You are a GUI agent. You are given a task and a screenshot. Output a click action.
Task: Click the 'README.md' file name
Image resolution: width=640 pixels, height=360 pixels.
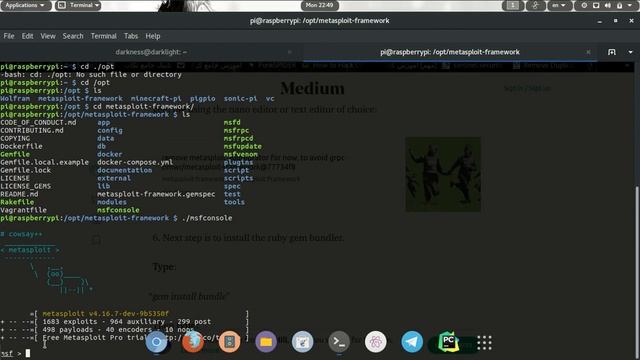point(19,194)
